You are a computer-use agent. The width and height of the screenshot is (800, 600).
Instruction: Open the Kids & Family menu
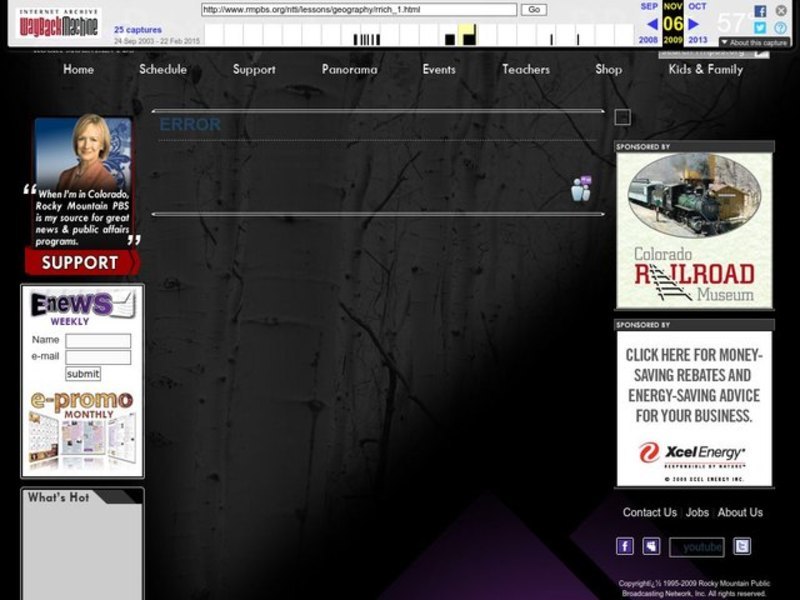[706, 69]
